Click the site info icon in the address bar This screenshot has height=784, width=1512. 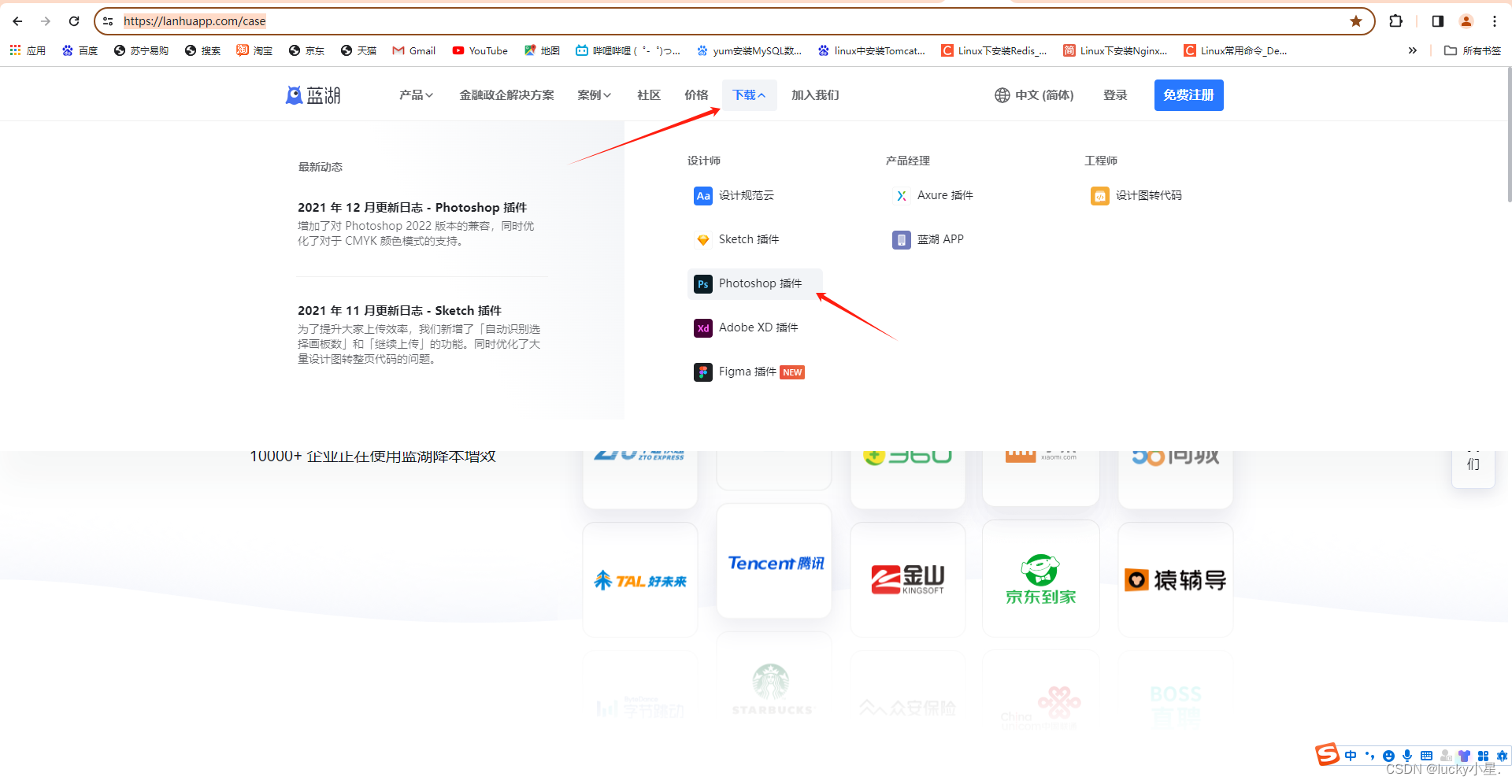109,21
